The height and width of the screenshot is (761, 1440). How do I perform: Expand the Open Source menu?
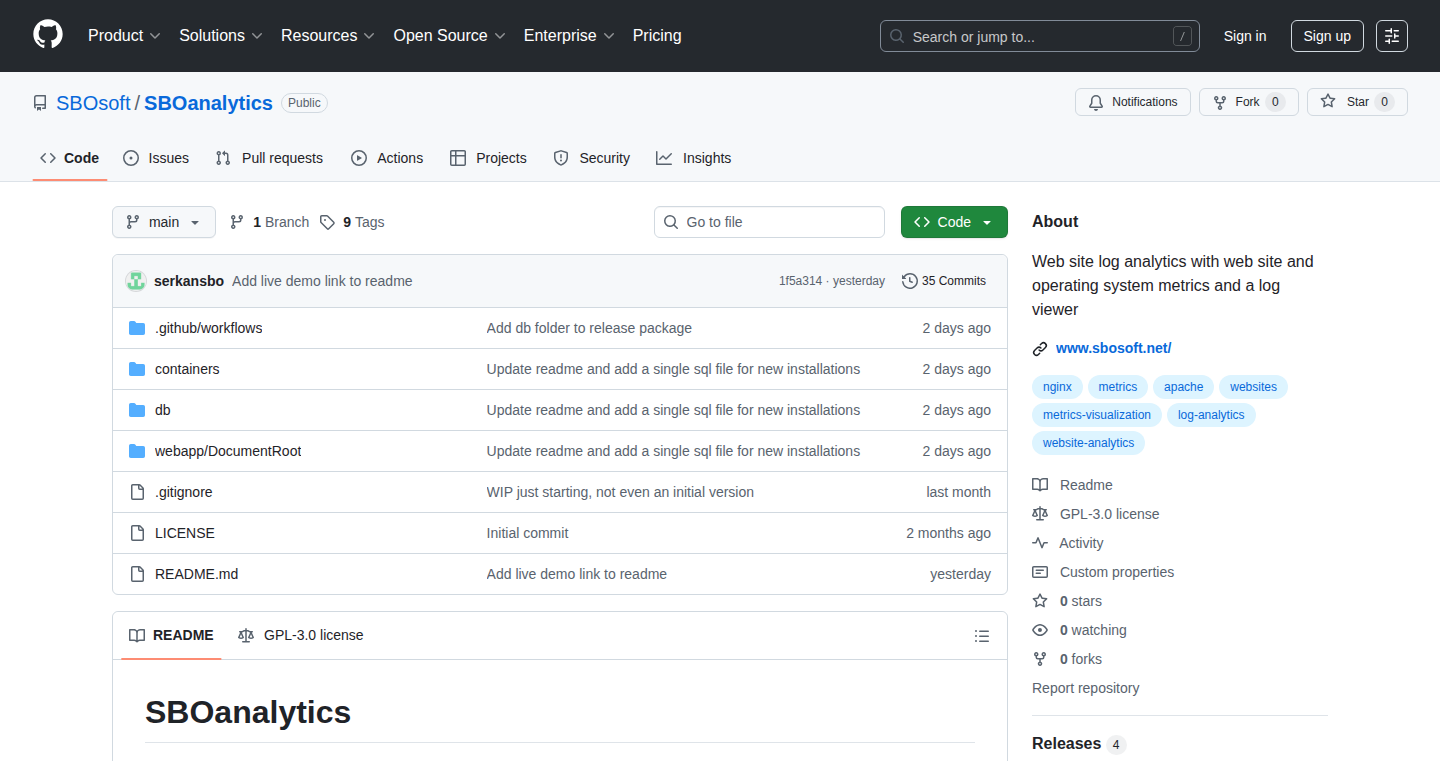450,35
